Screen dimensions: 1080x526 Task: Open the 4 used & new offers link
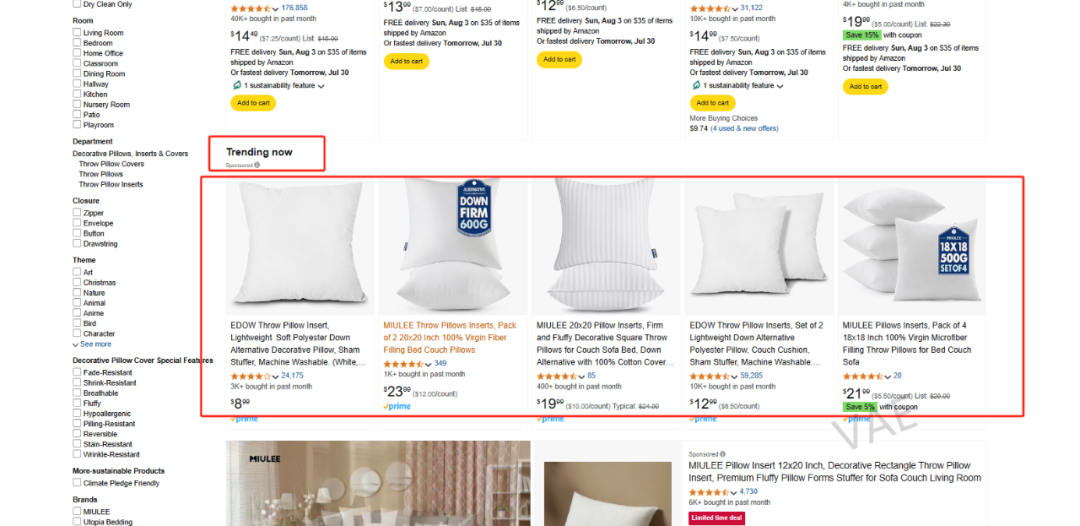[744, 128]
